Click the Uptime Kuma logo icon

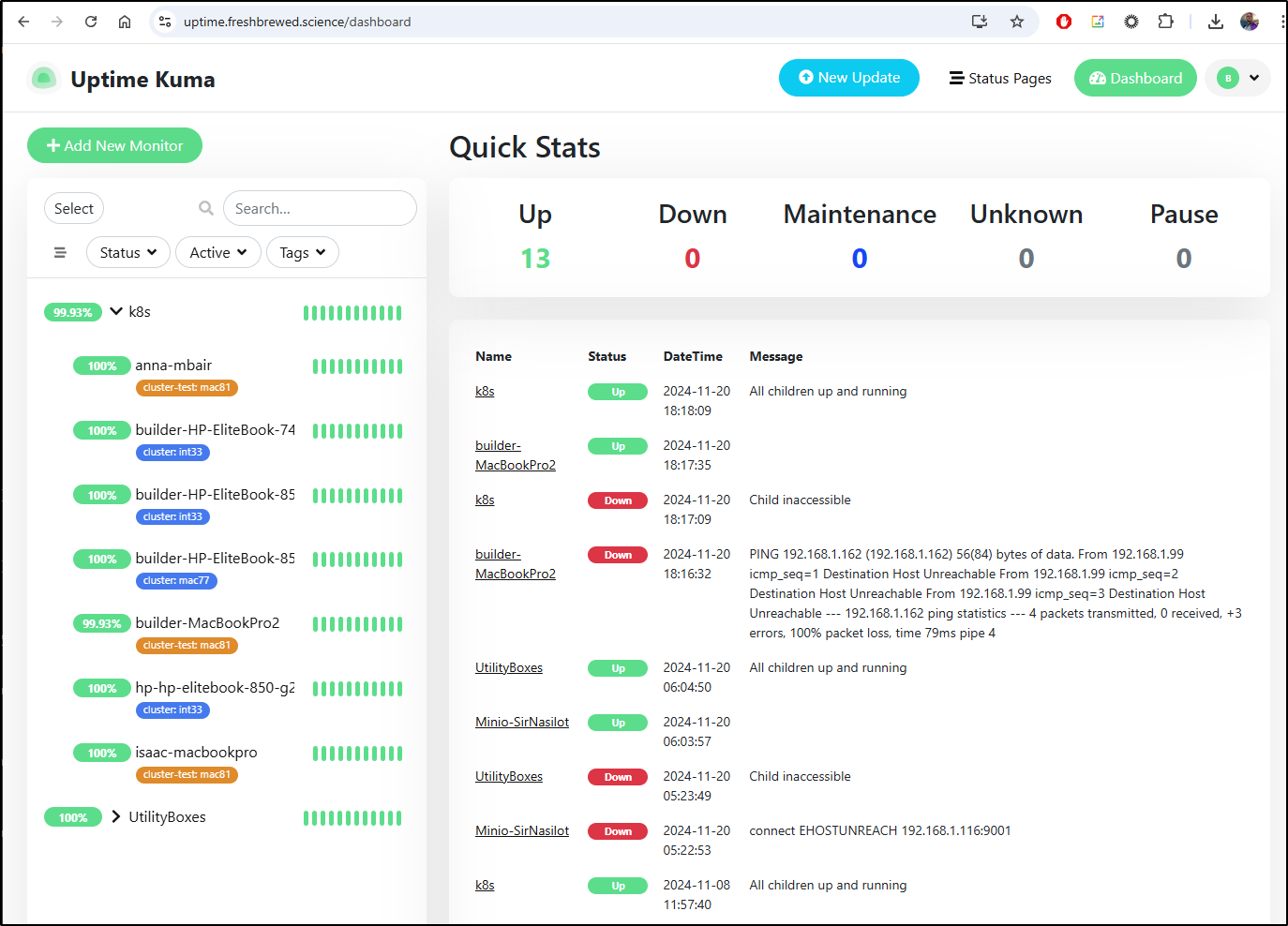44,79
